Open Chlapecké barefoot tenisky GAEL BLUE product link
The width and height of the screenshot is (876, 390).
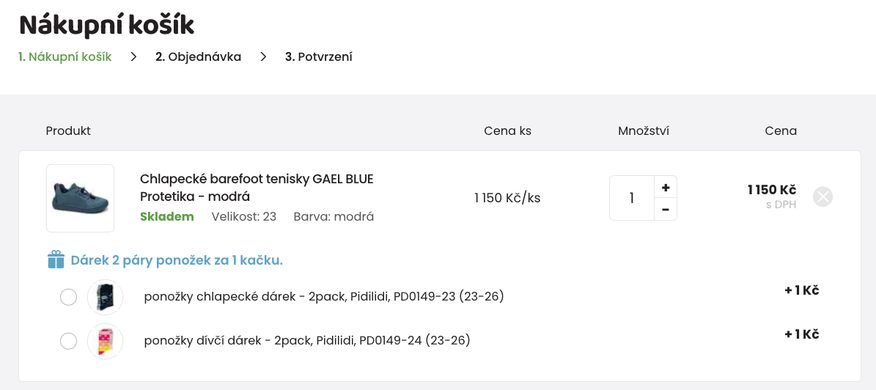(256, 188)
